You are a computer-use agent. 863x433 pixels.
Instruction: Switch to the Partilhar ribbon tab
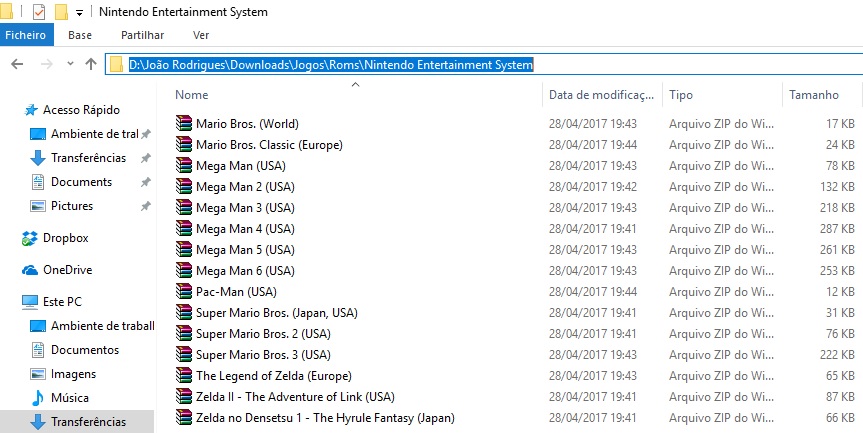(x=143, y=35)
